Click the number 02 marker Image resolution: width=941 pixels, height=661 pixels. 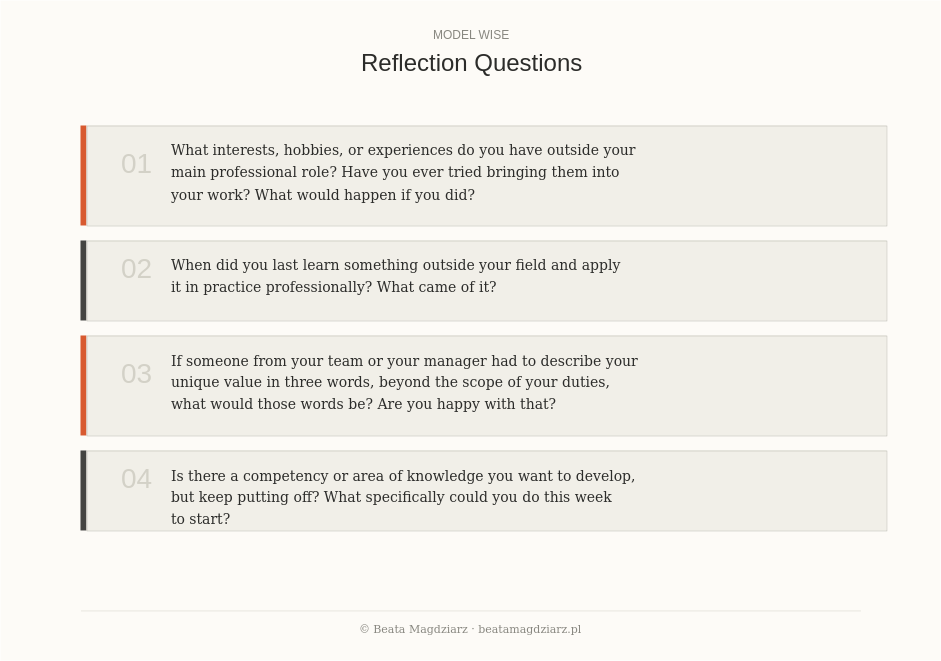point(136,269)
